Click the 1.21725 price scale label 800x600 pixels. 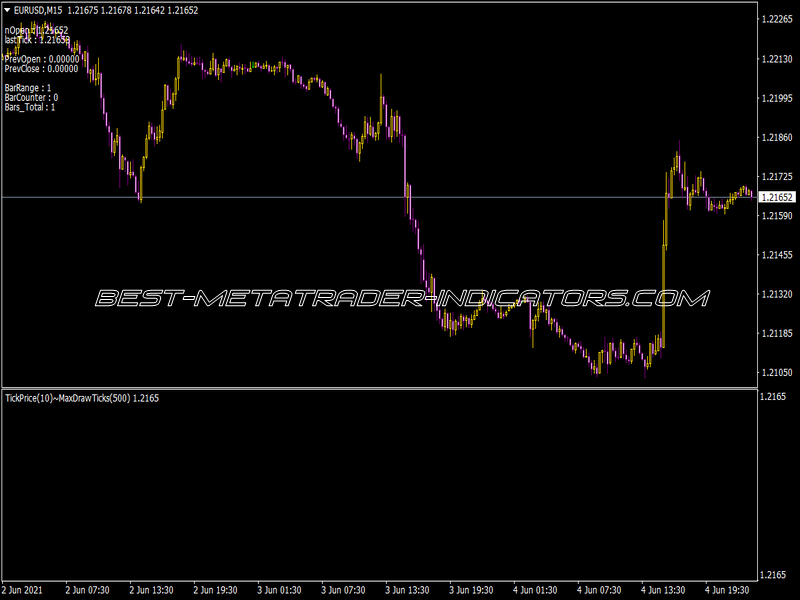(x=777, y=177)
